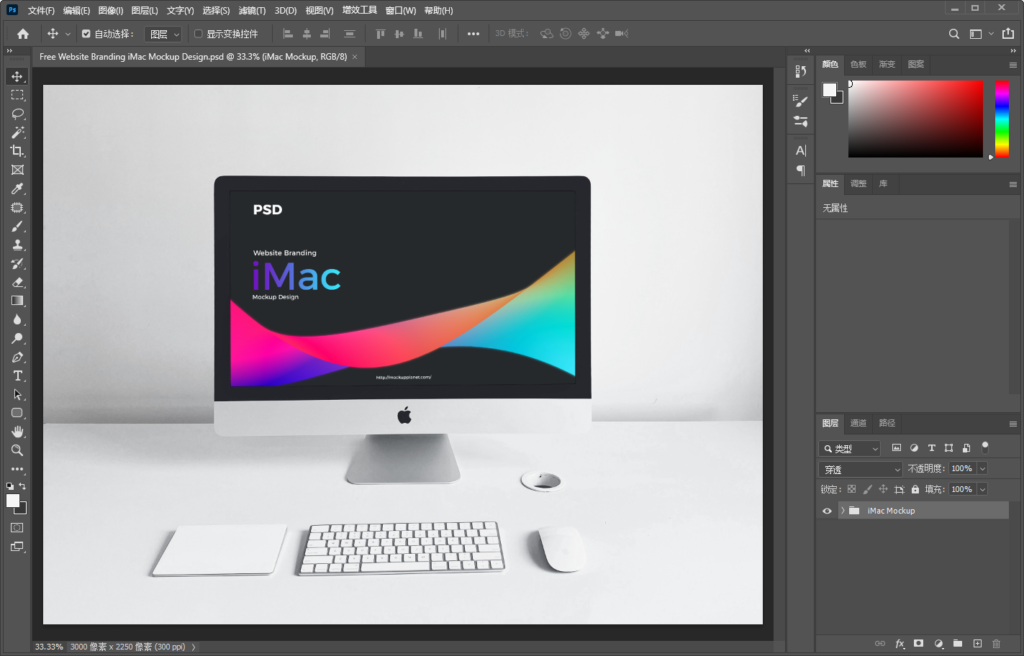Toggle type layer filter

click(931, 448)
